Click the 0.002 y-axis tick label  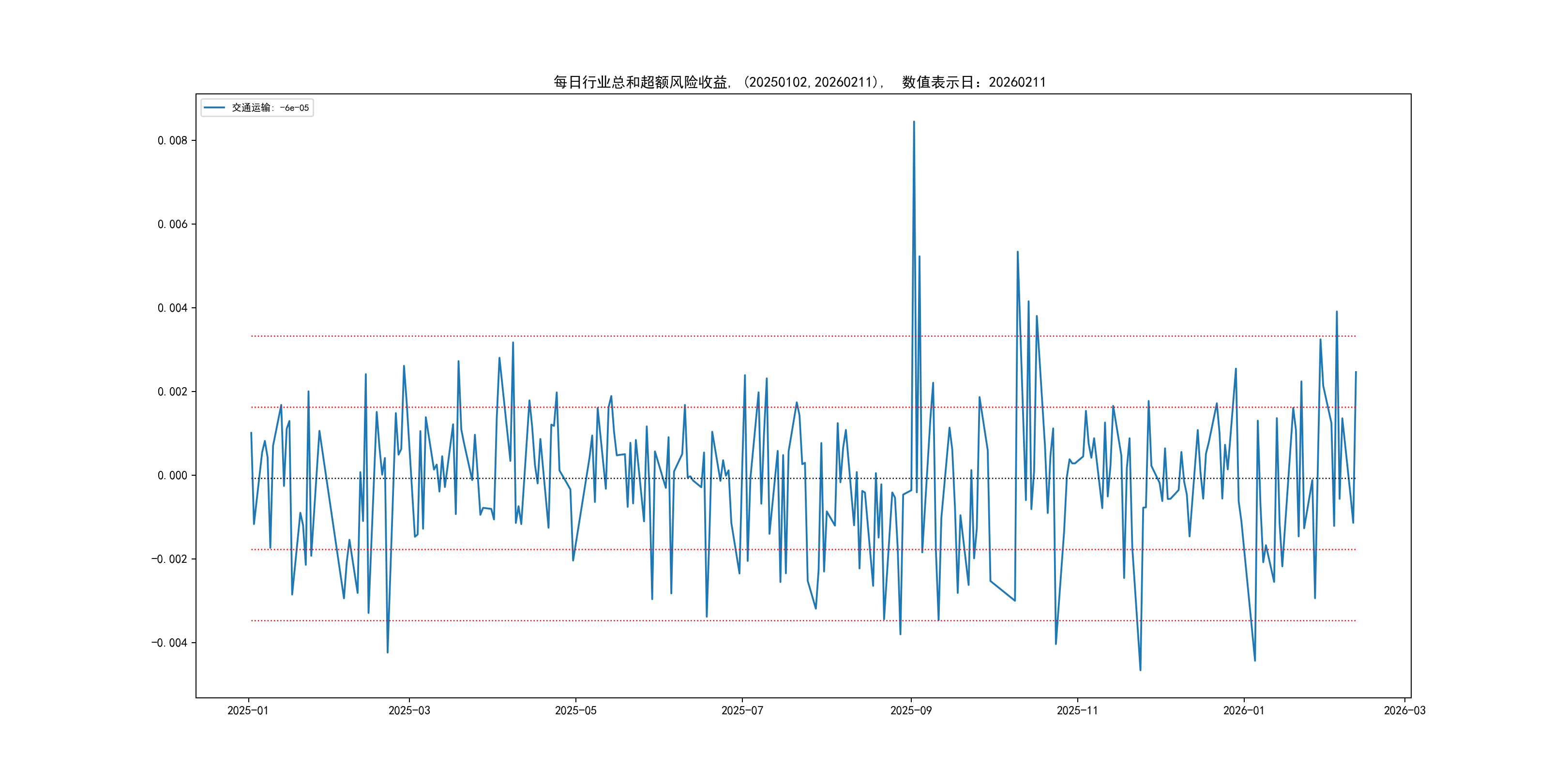172,392
